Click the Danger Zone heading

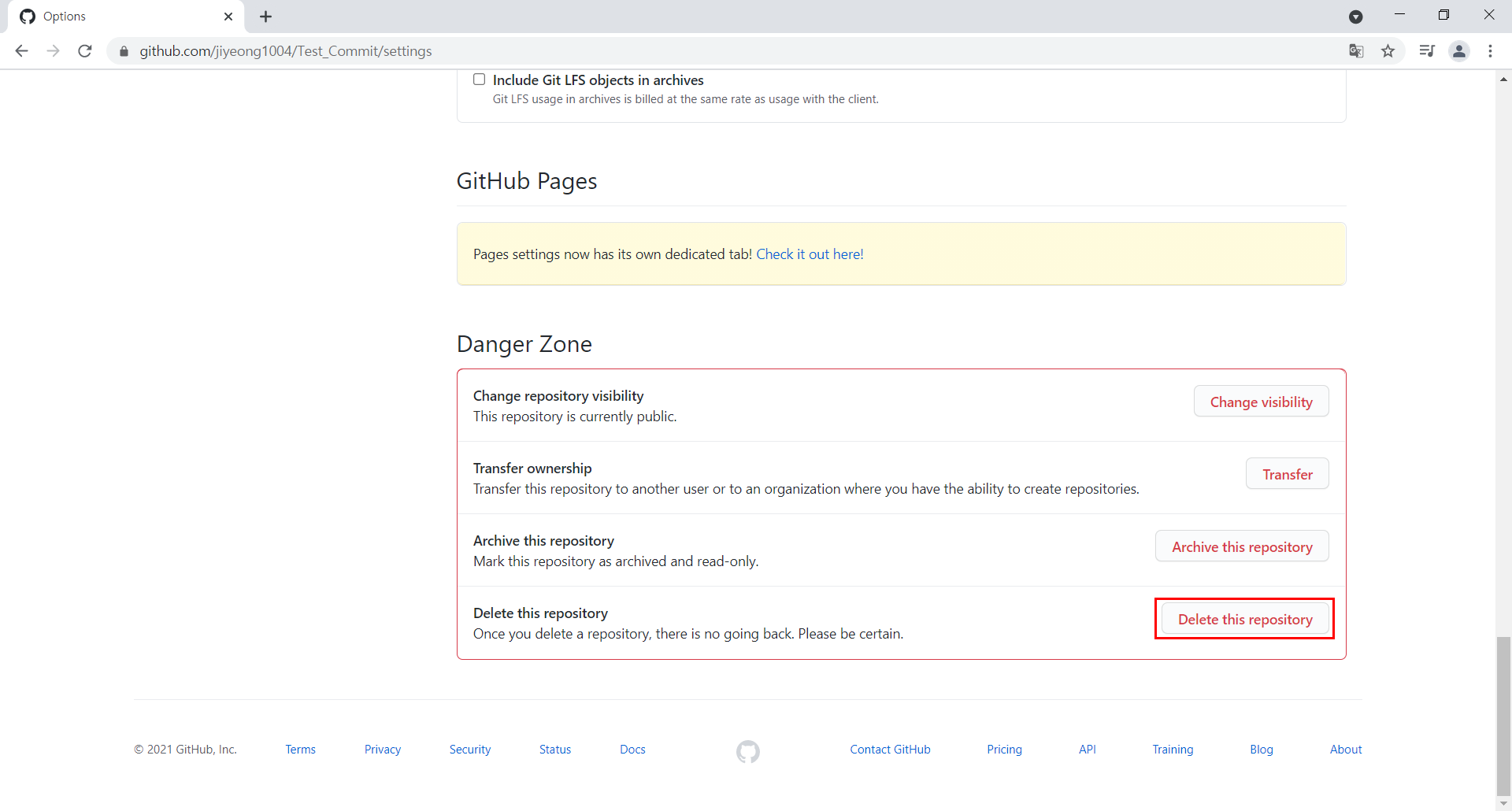(524, 344)
